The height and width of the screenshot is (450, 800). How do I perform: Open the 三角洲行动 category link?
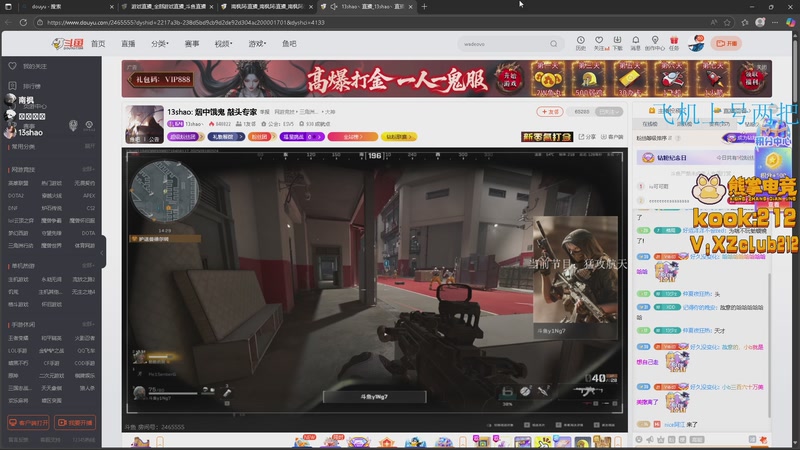(20, 245)
